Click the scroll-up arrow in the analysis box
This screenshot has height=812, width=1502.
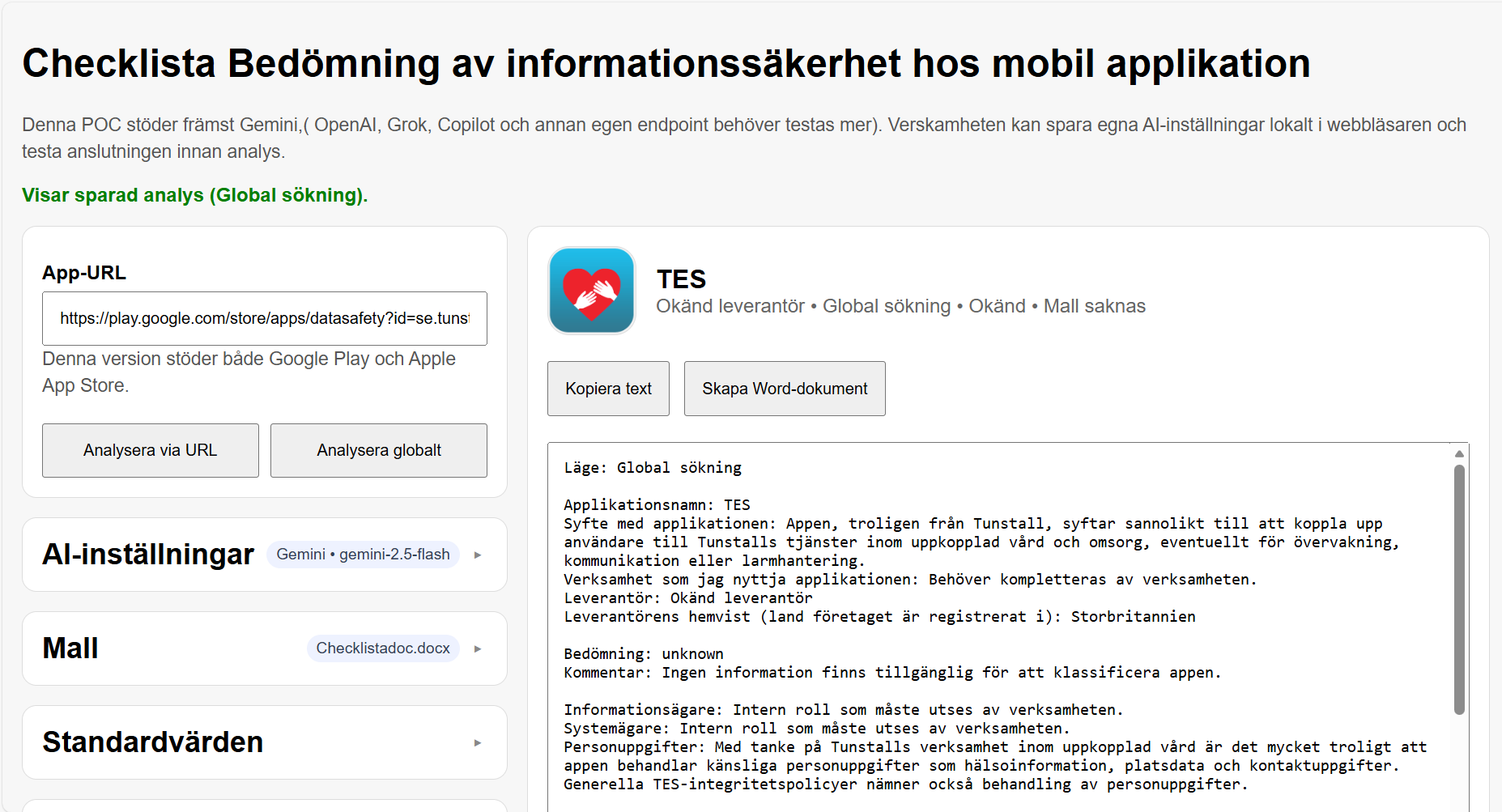pos(1459,453)
